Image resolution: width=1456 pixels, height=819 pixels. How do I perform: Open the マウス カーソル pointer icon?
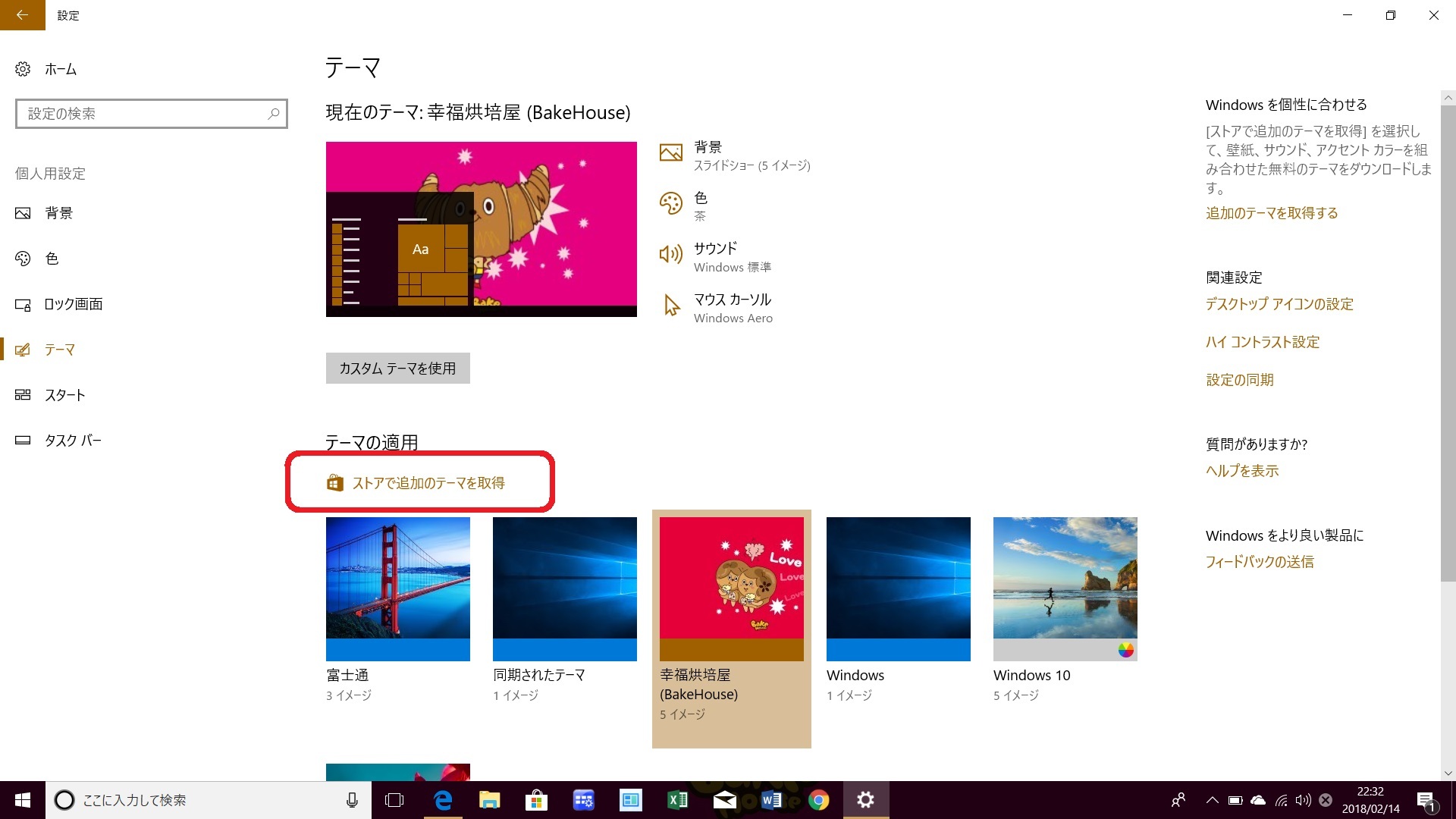click(x=671, y=305)
